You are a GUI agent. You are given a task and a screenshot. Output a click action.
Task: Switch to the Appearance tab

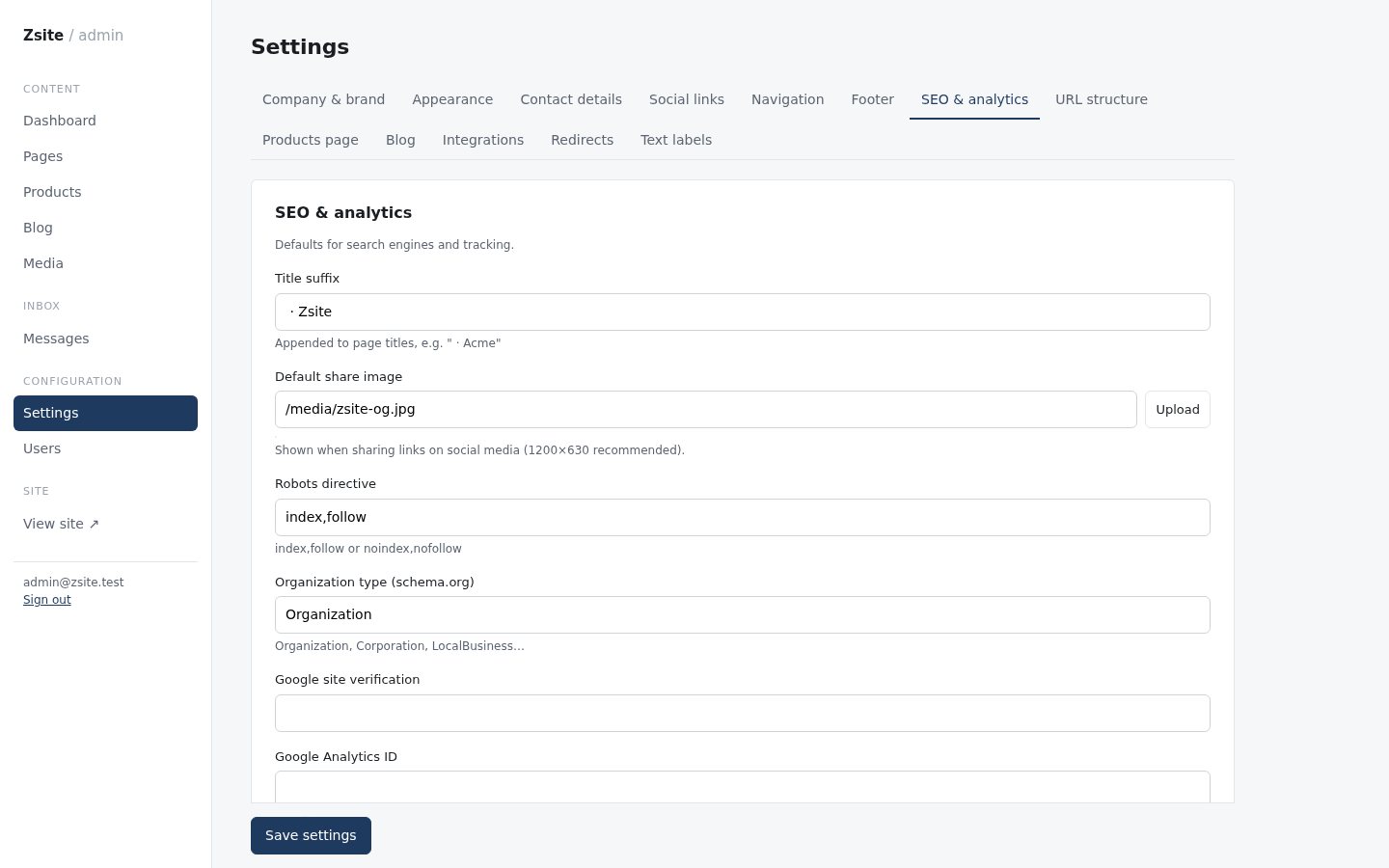point(452,99)
